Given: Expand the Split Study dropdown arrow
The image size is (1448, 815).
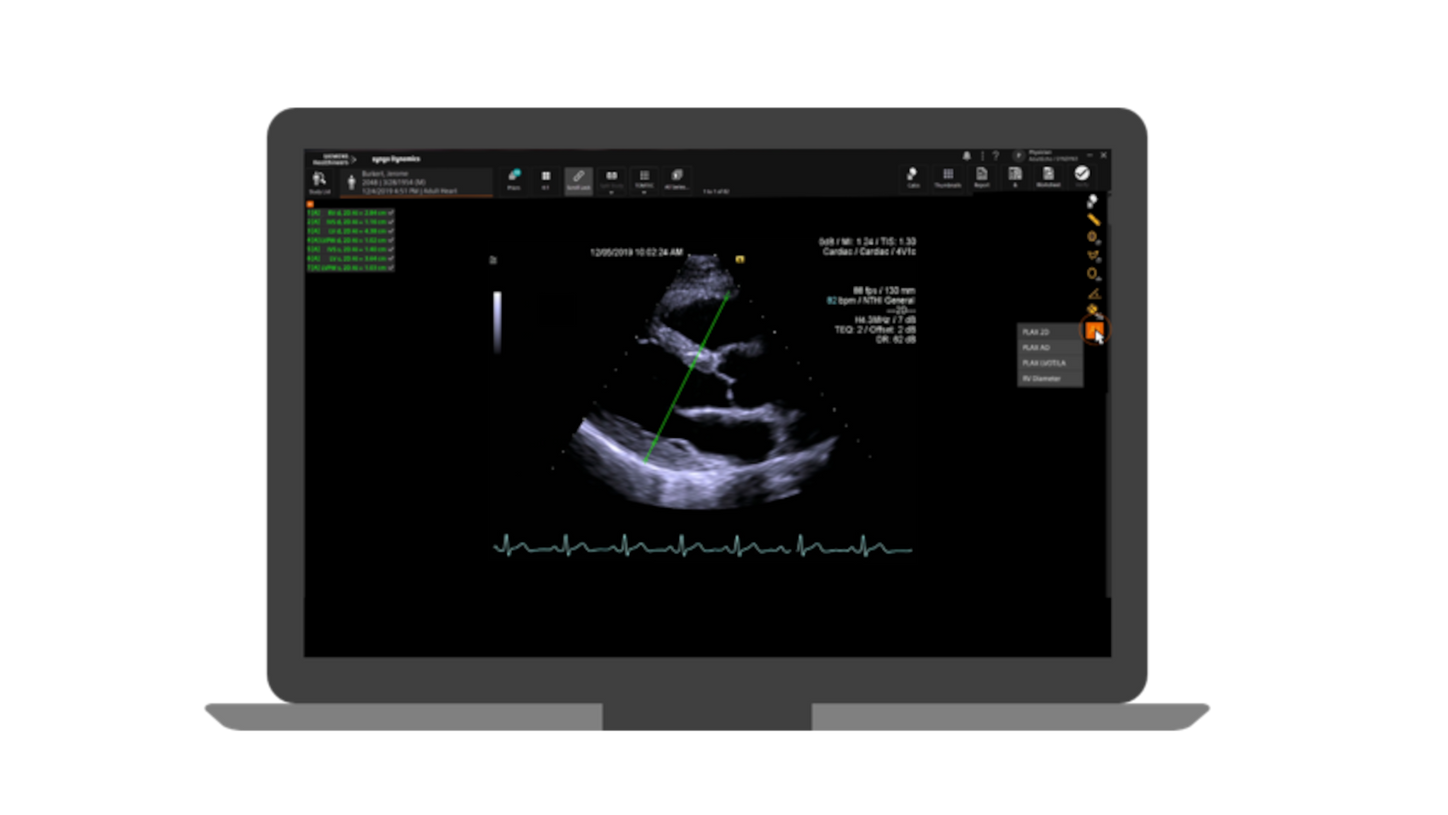Looking at the screenshot, I should tap(611, 192).
